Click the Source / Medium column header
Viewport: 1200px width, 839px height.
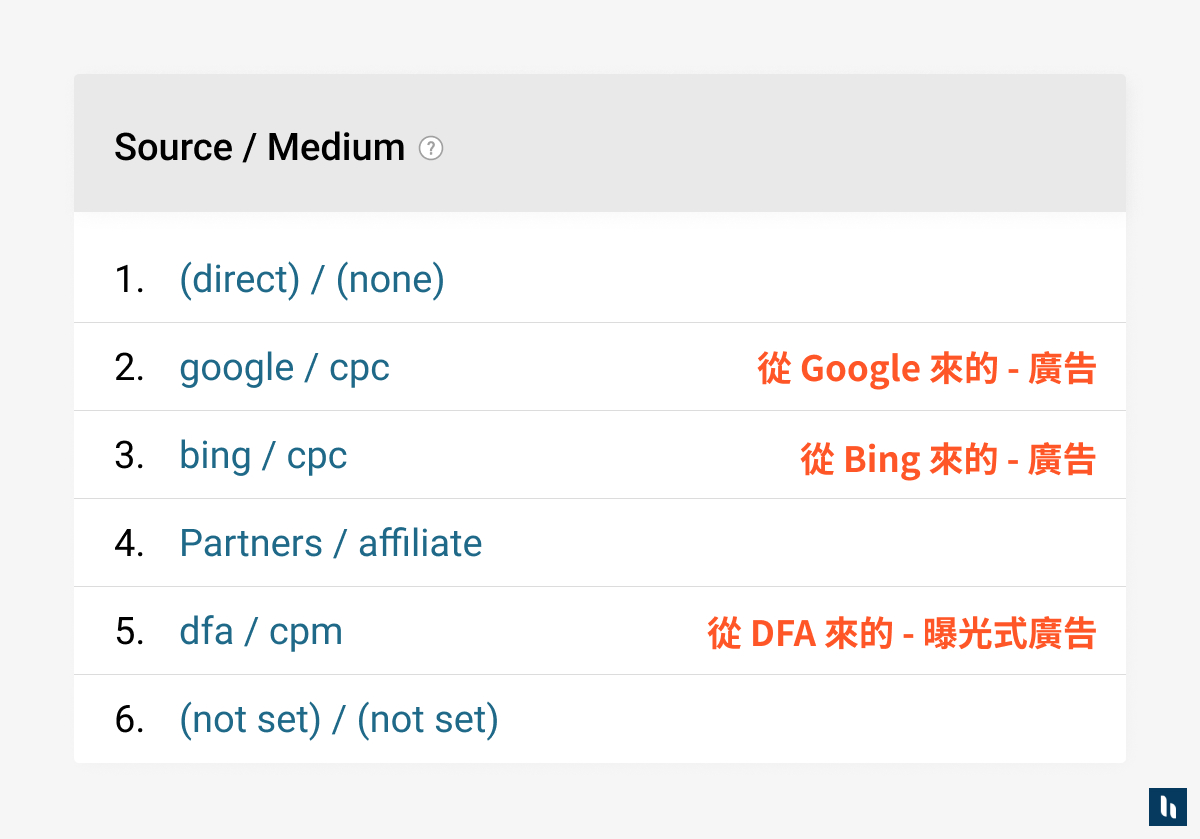point(259,147)
